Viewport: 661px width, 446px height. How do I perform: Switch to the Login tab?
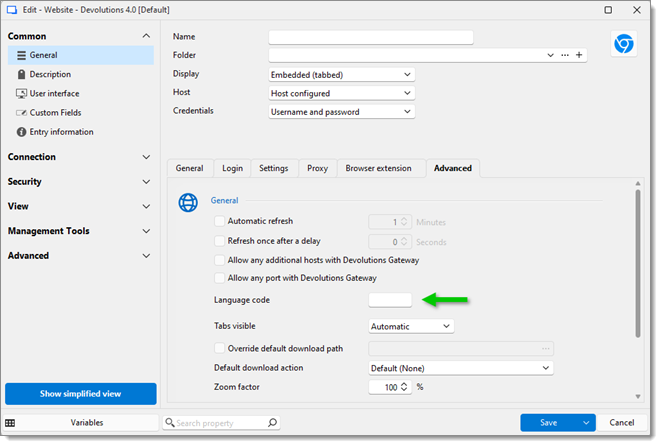[x=232, y=168]
